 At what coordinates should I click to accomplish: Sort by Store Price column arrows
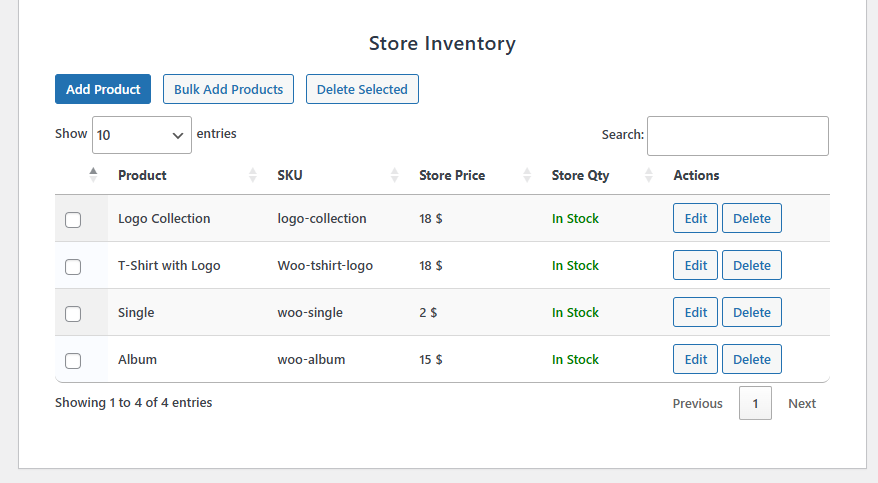(x=527, y=175)
